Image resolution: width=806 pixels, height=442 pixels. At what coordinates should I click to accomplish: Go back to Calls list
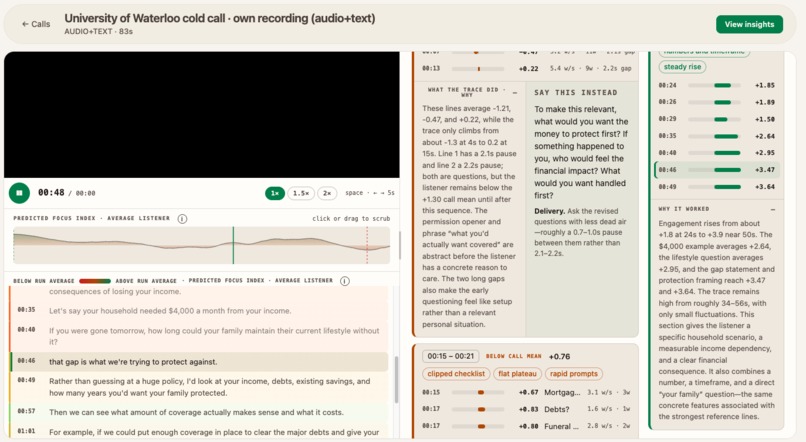click(x=36, y=24)
